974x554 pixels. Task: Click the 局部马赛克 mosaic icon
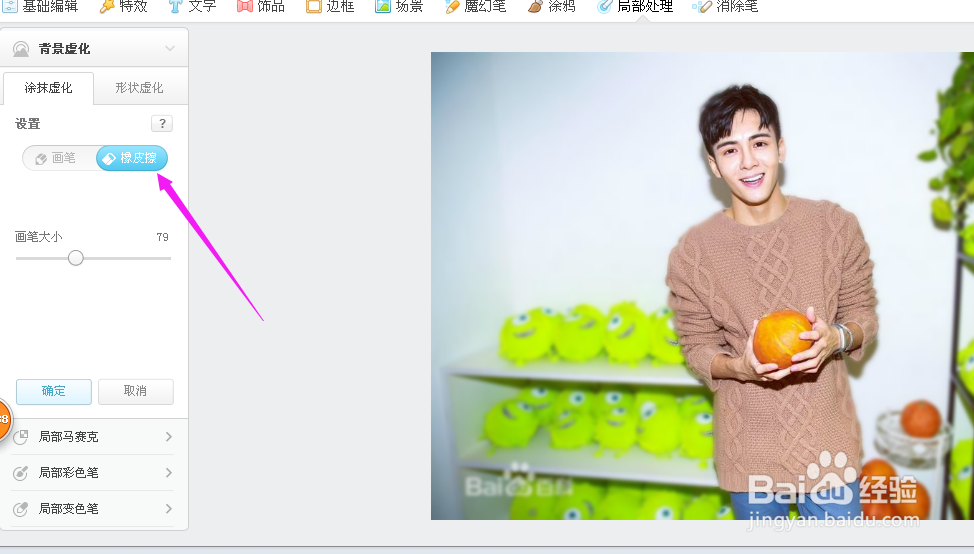pos(20,437)
